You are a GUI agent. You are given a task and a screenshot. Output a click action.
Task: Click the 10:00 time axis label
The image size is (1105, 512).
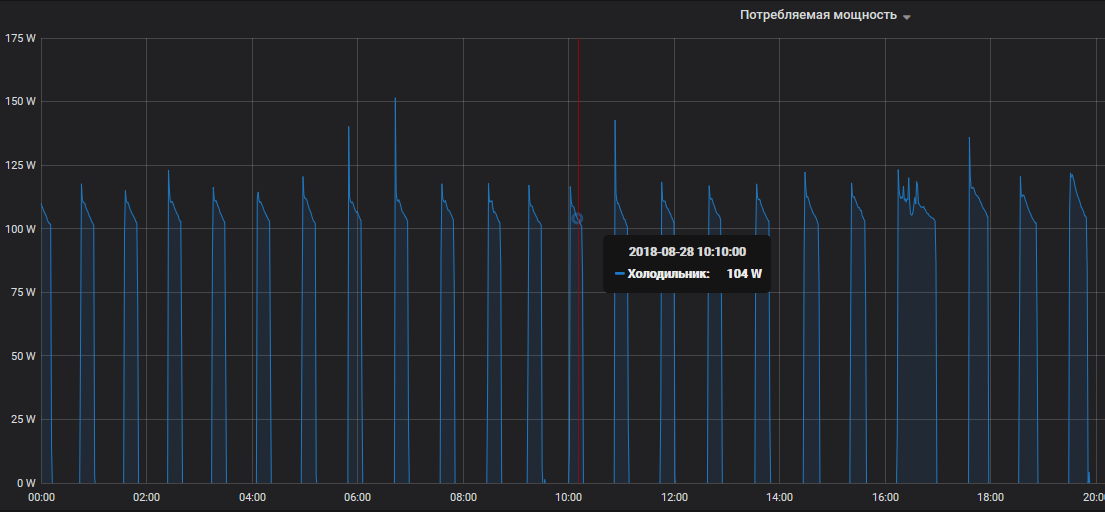(x=569, y=497)
